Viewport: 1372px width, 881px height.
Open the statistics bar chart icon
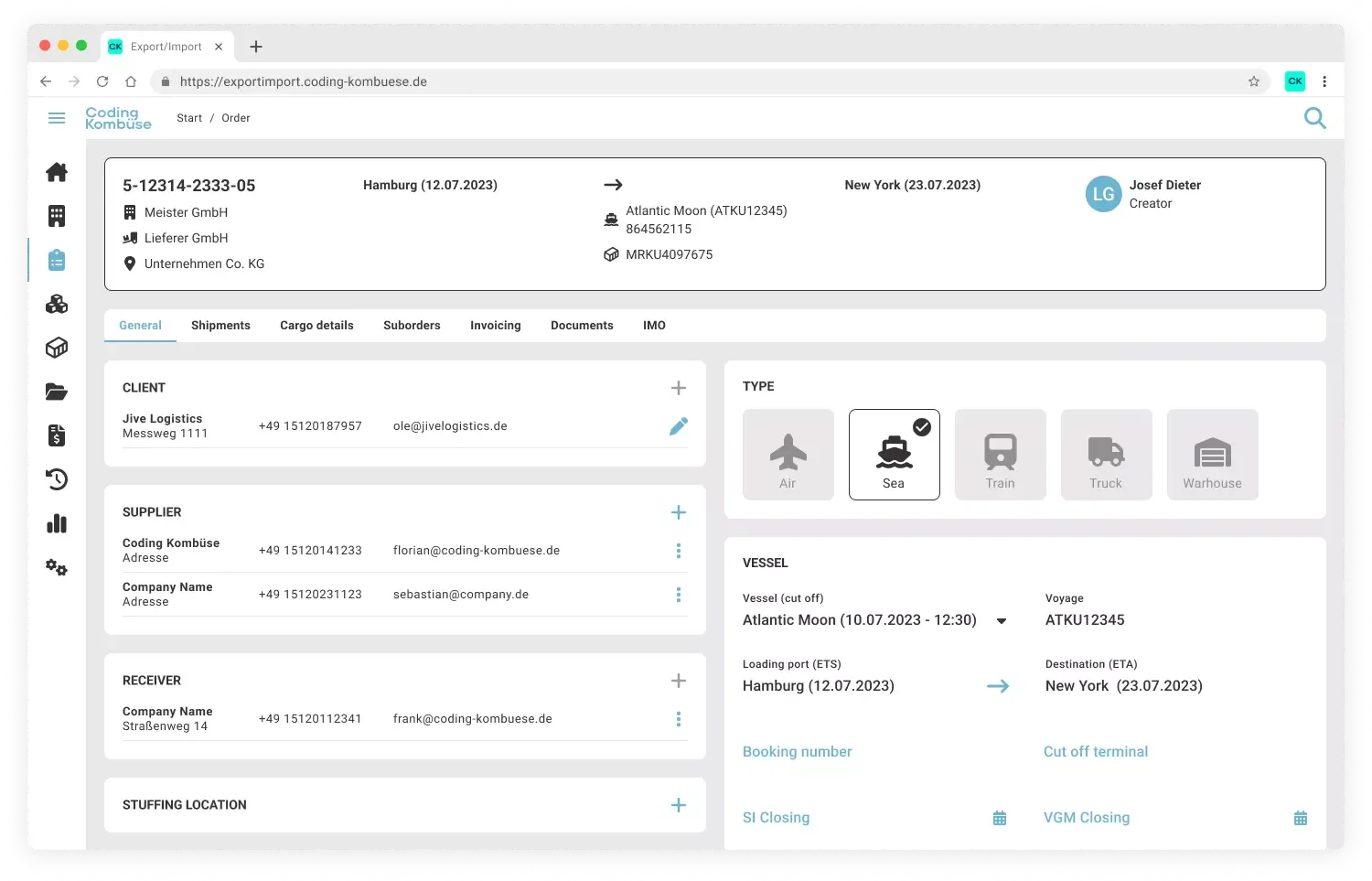[57, 523]
